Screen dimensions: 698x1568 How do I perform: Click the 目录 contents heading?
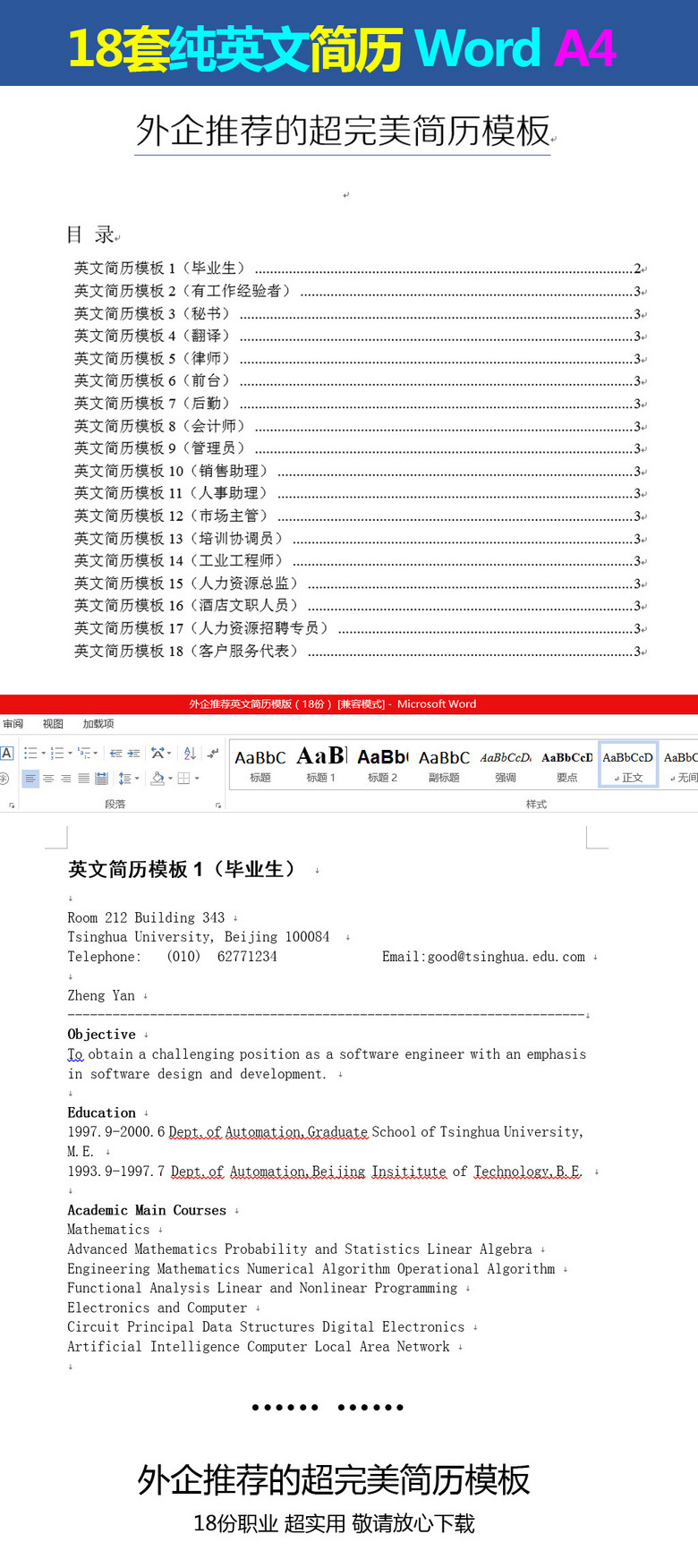[90, 234]
